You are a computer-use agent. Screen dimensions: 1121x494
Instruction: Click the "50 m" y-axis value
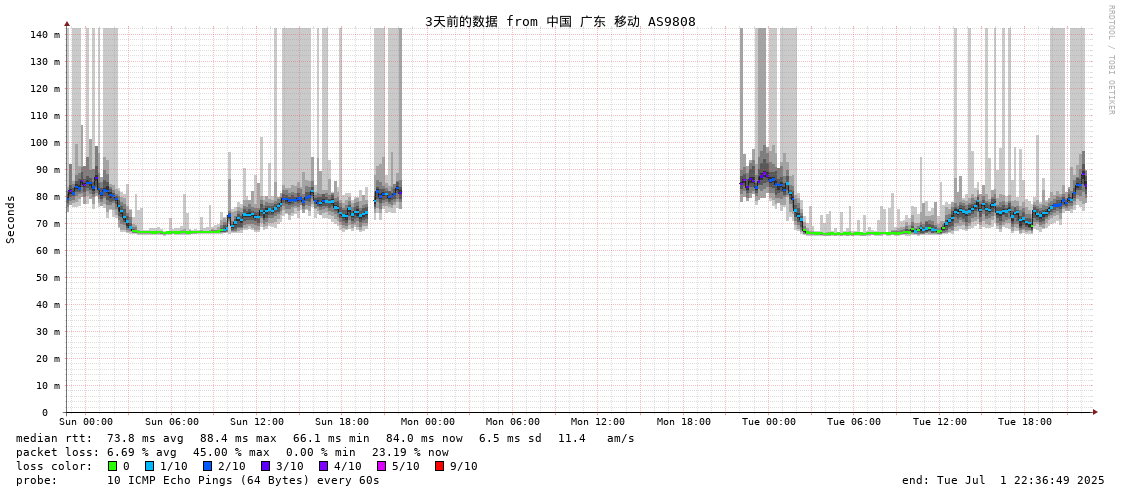point(49,277)
